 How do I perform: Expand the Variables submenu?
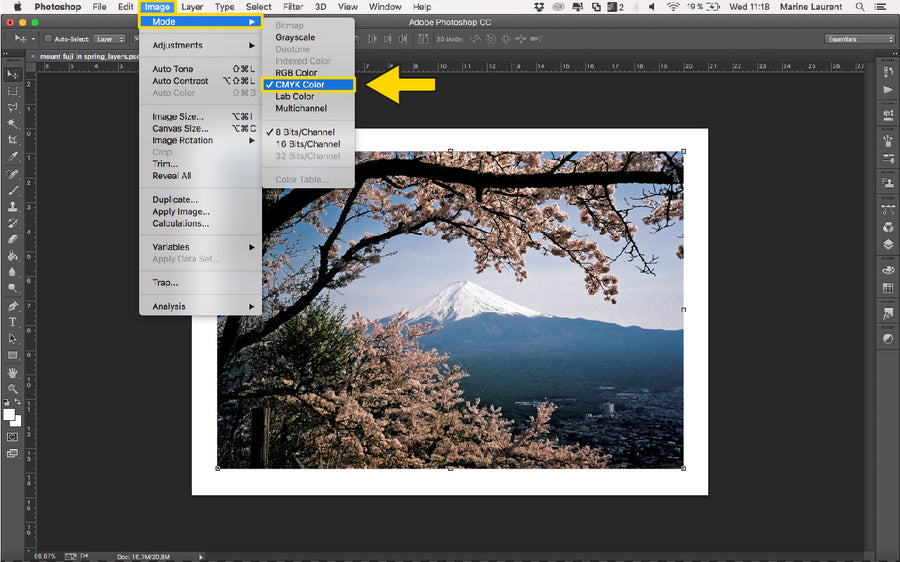(200, 247)
